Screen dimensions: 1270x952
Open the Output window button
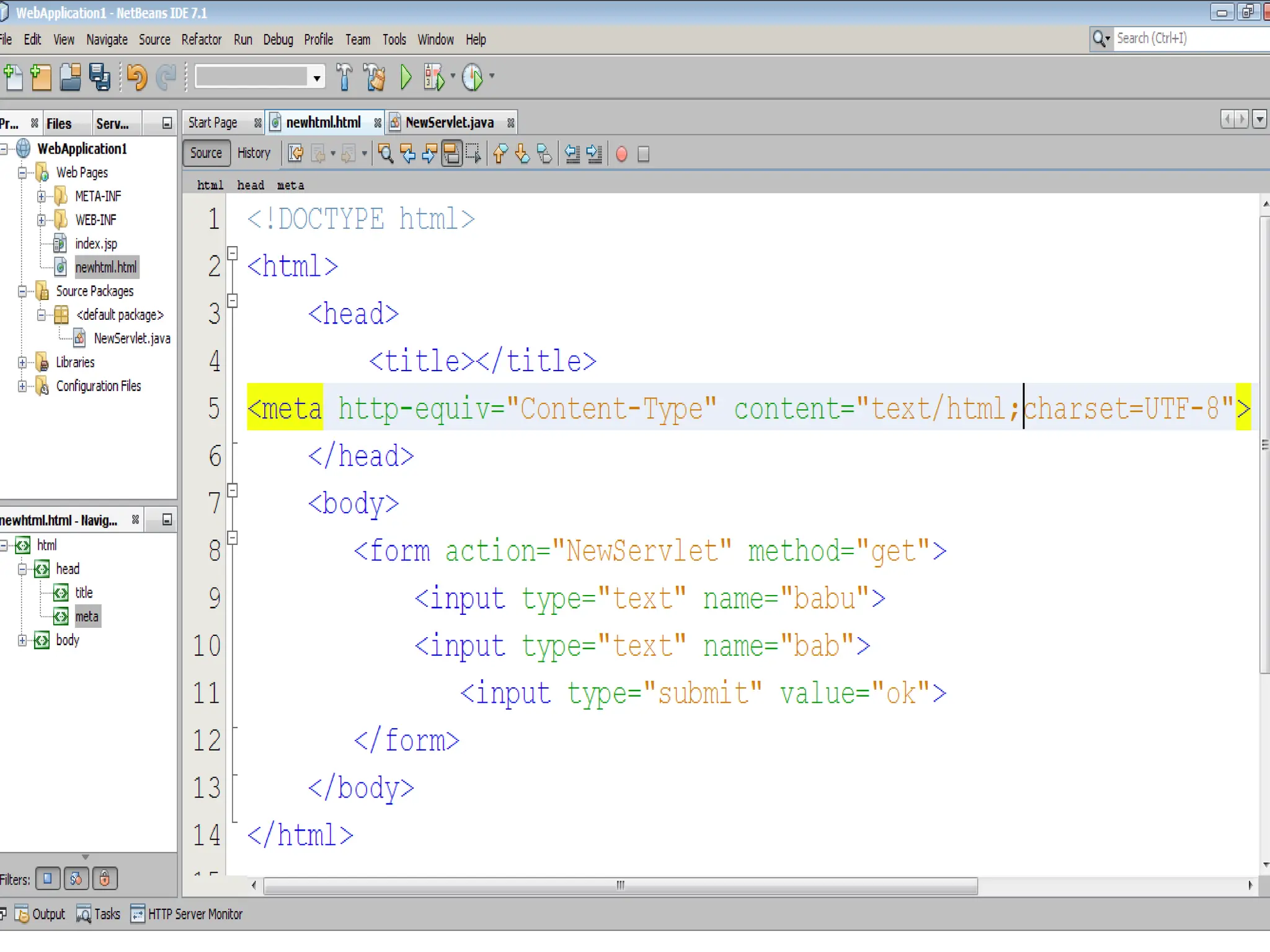pos(41,914)
